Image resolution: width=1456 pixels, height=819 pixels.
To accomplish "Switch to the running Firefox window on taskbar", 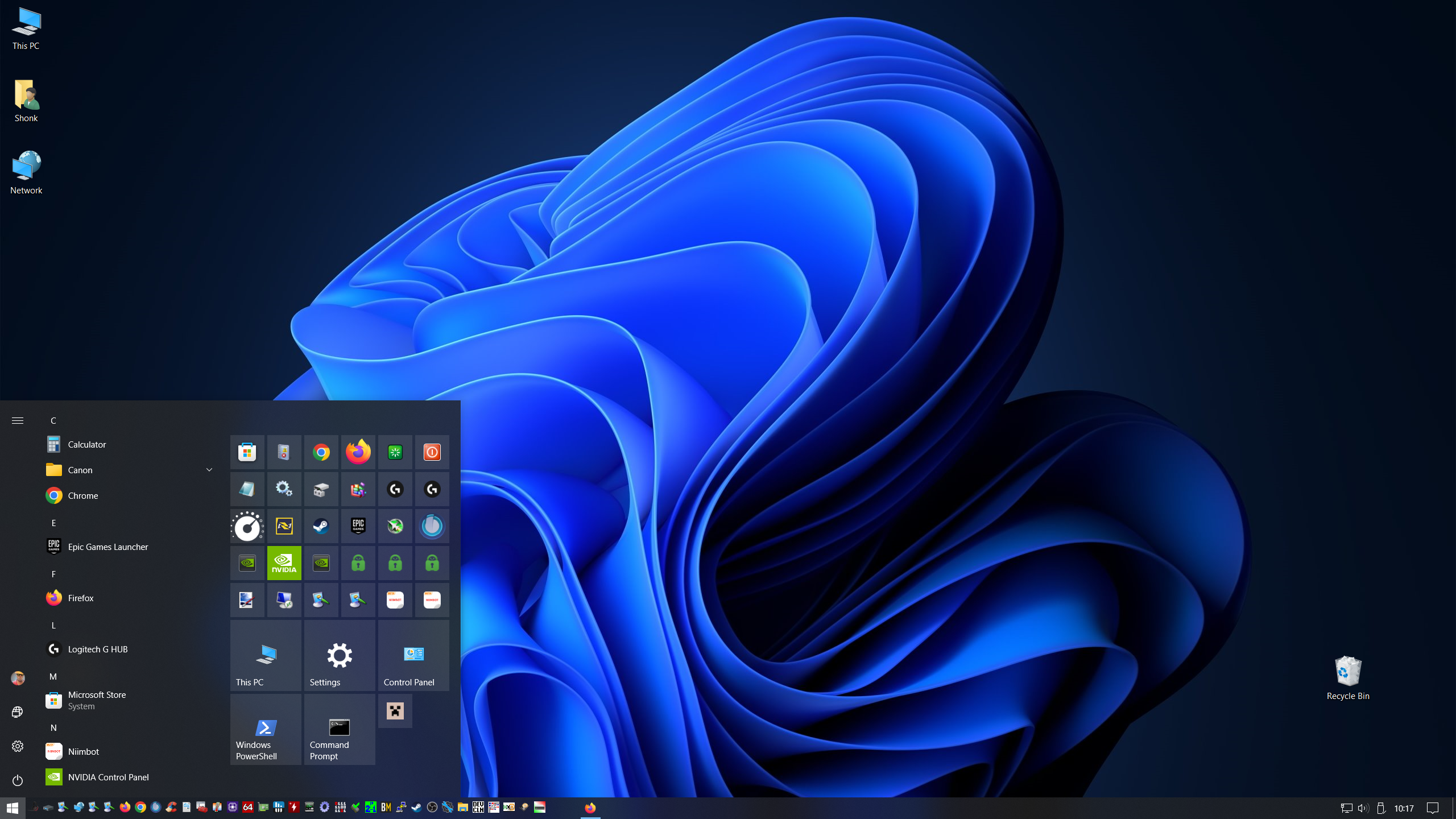I will [x=590, y=808].
